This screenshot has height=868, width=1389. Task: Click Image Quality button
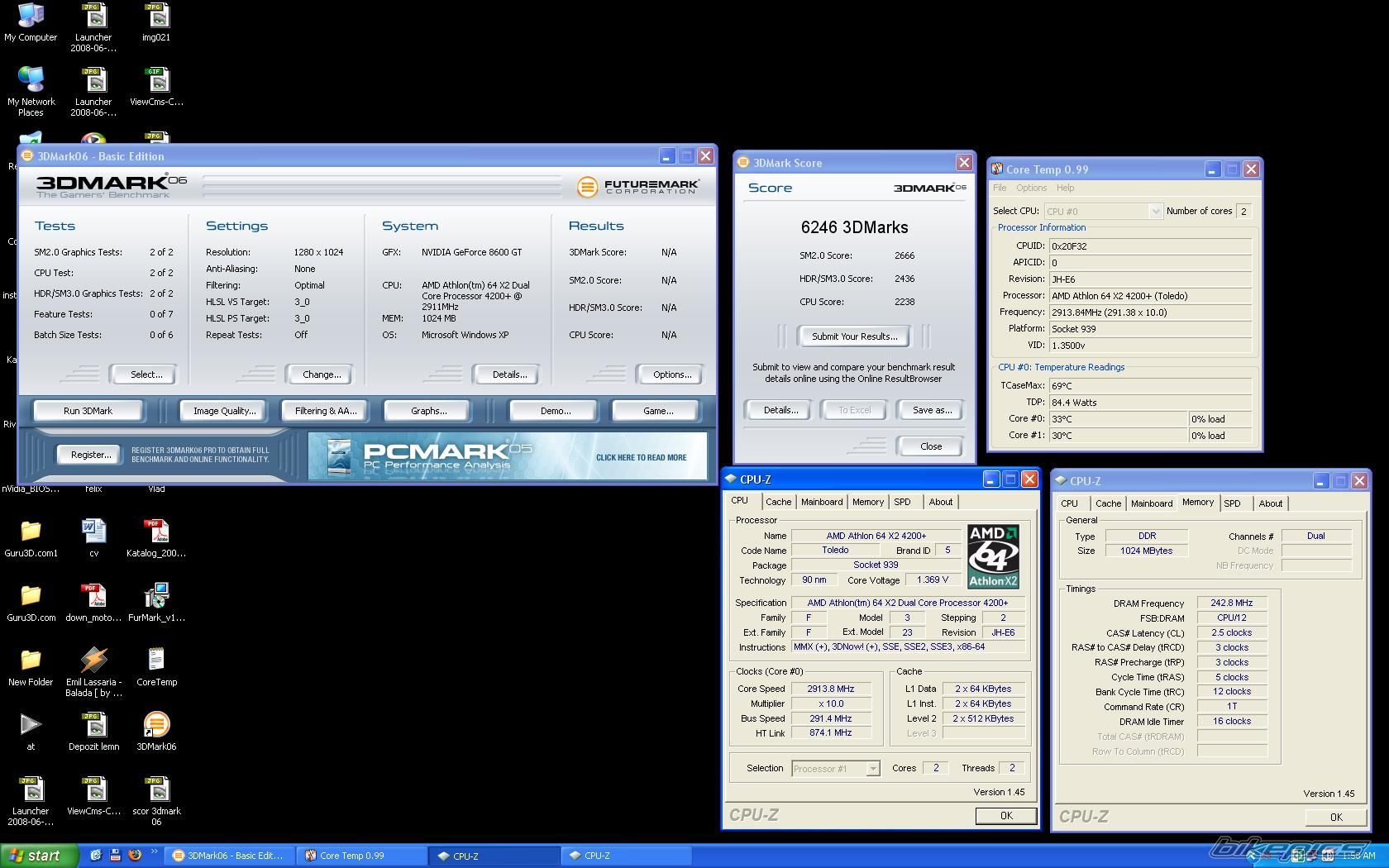click(225, 411)
